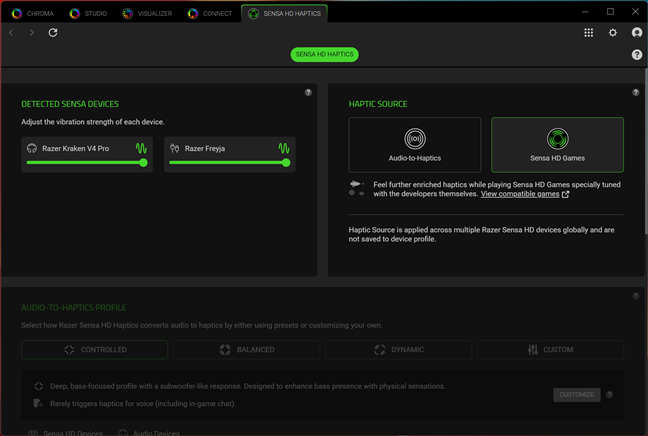Select Sensa HD Games haptic source
The height and width of the screenshot is (436, 648).
pos(557,145)
